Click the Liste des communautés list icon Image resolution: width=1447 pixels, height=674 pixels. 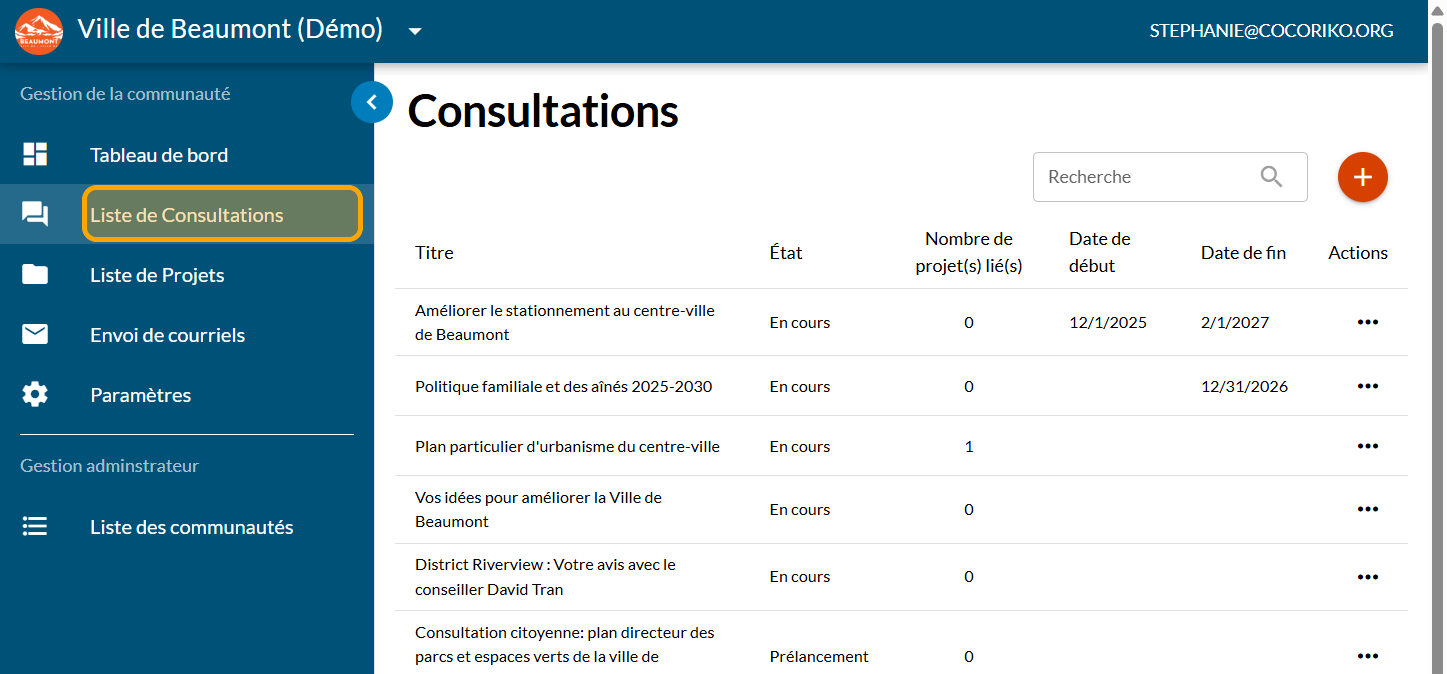pos(35,527)
